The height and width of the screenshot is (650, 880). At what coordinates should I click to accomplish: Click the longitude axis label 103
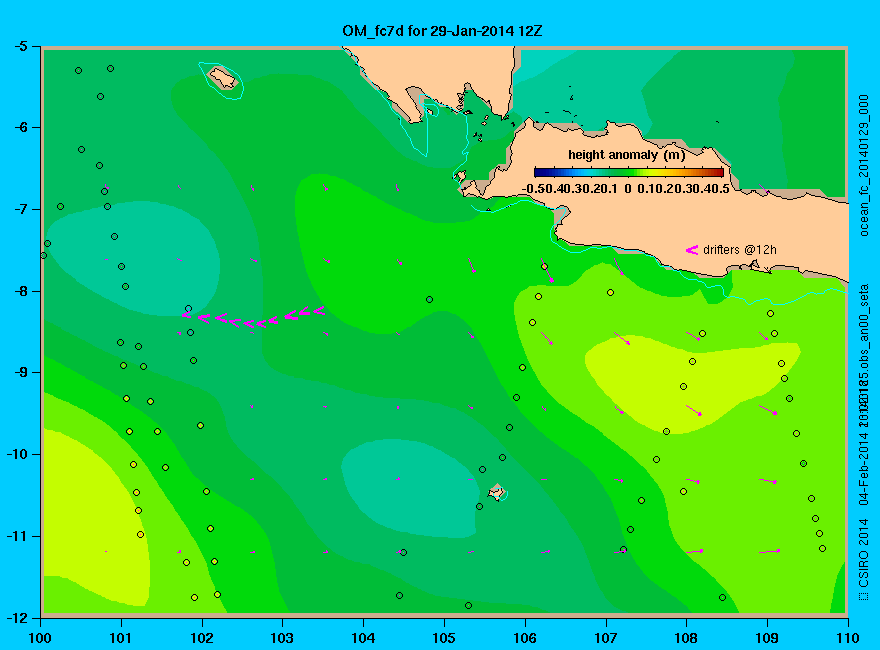282,638
